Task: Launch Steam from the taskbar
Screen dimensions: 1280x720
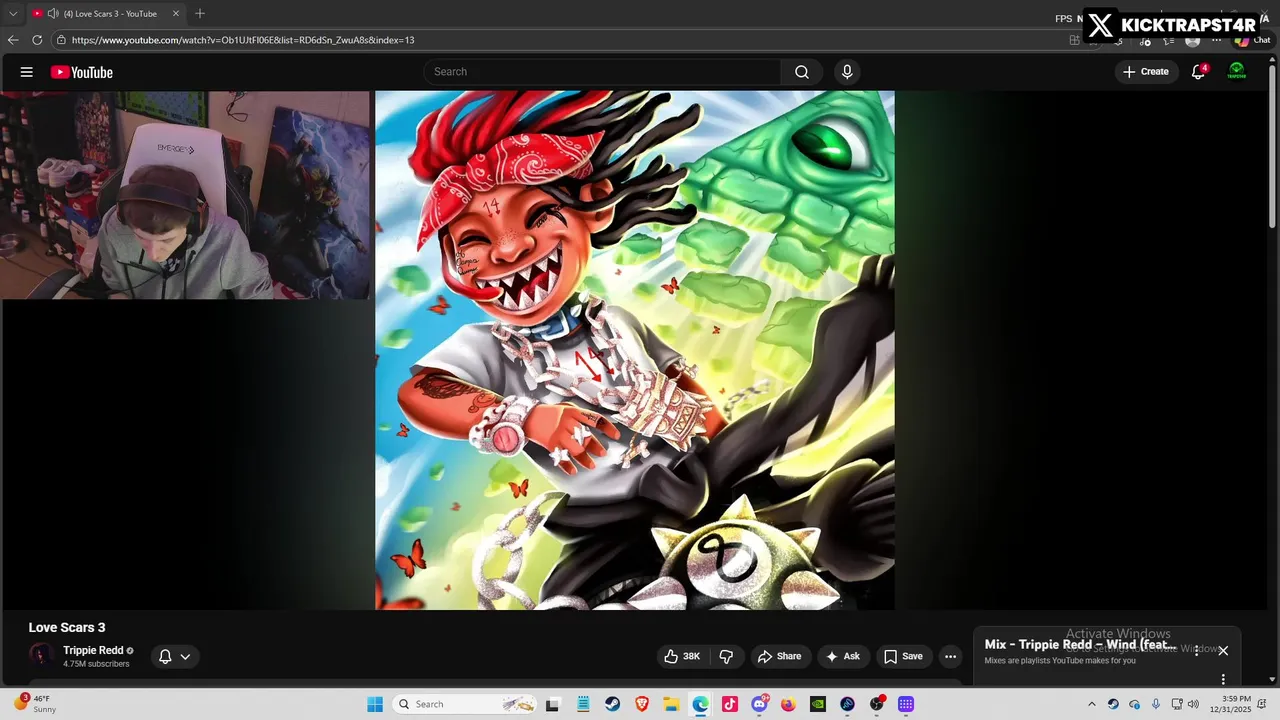Action: [x=612, y=704]
